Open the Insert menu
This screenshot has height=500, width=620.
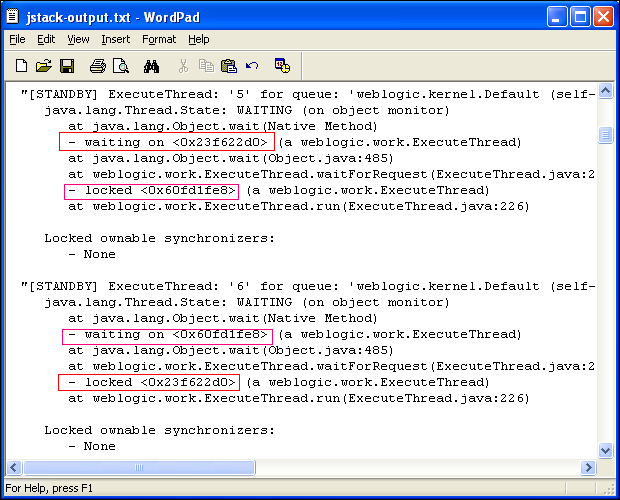pos(115,39)
